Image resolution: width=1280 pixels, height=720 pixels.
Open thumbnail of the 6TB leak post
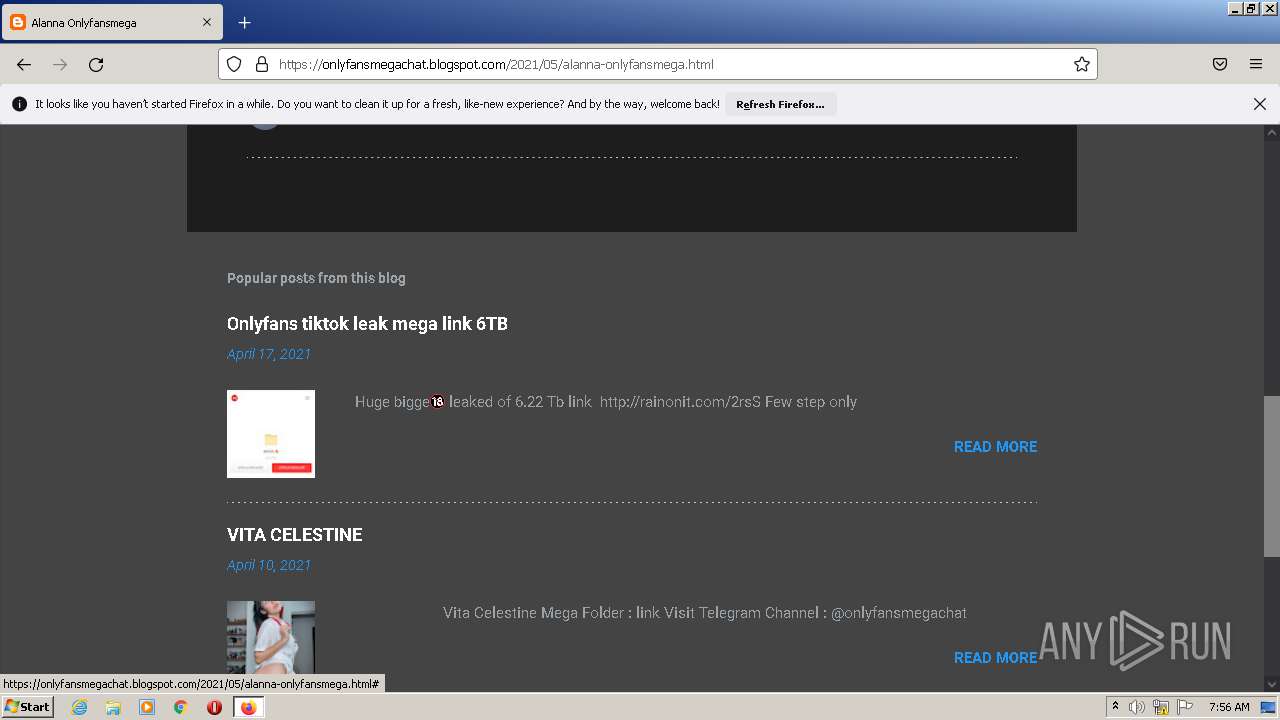coord(271,434)
